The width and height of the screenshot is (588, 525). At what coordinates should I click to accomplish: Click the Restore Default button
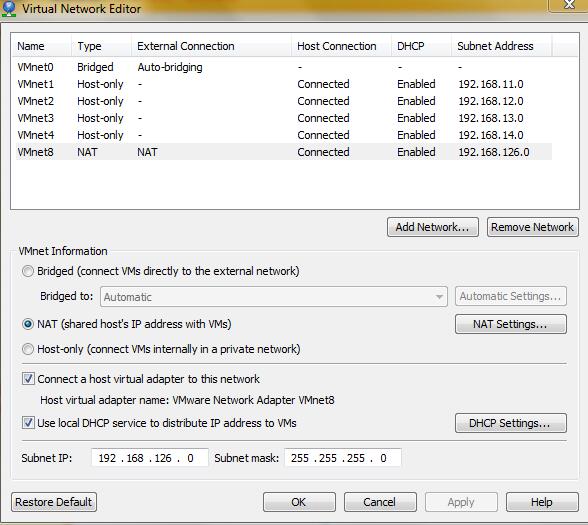pyautogui.click(x=54, y=502)
